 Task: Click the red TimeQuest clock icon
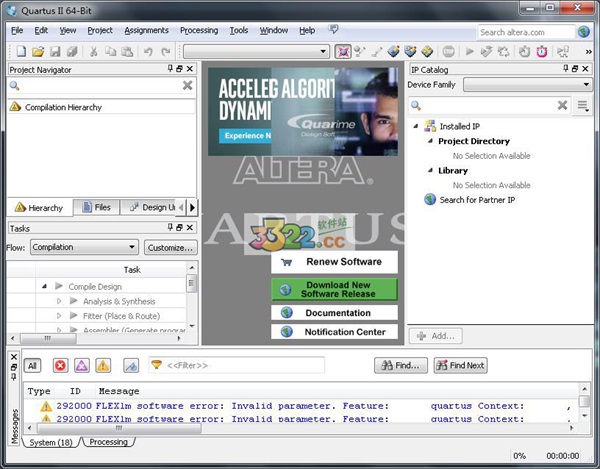tap(542, 51)
